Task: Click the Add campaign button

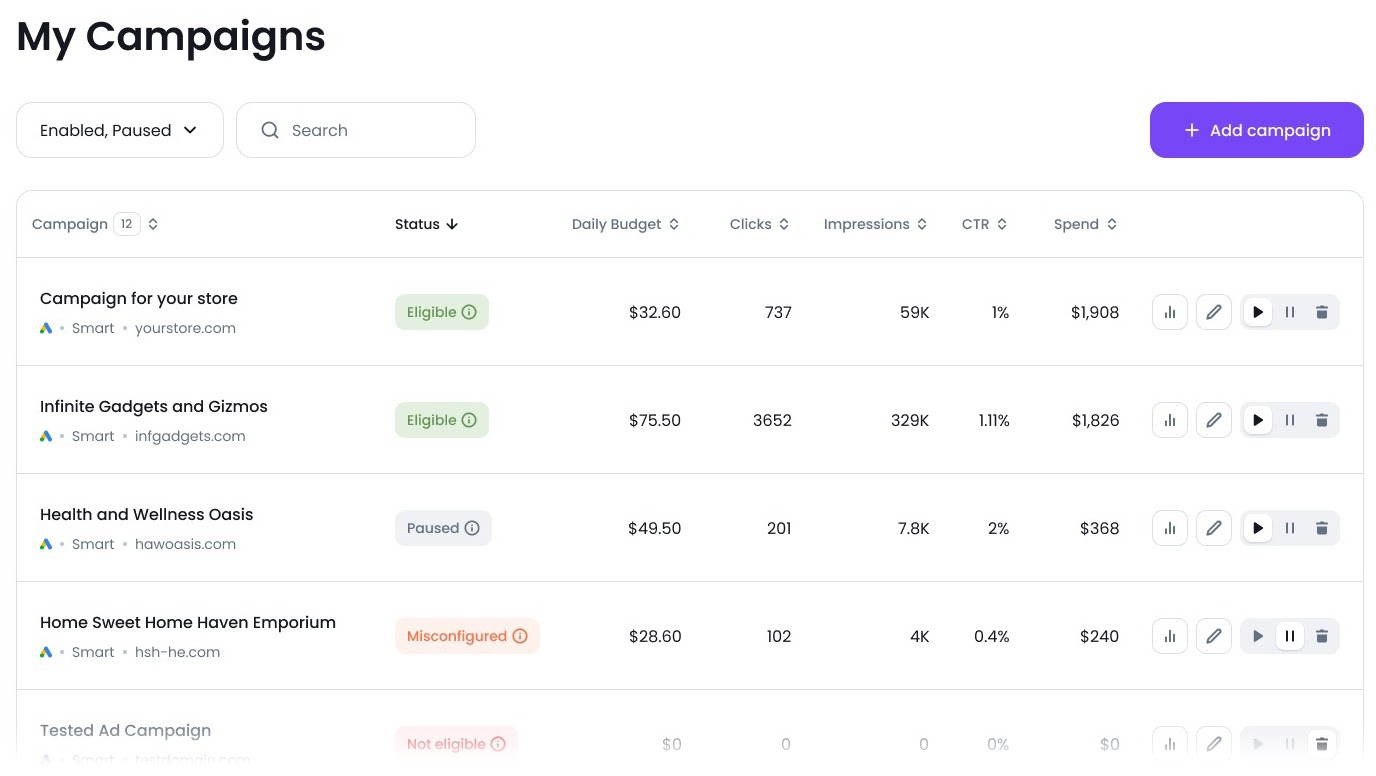Action: [1256, 130]
